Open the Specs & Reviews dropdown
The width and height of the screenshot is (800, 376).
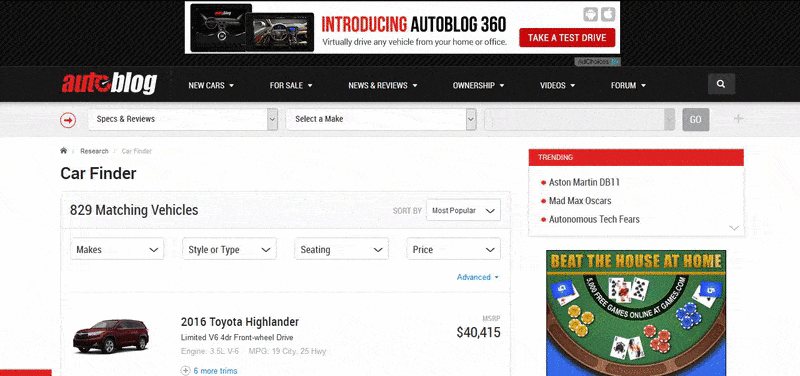183,119
